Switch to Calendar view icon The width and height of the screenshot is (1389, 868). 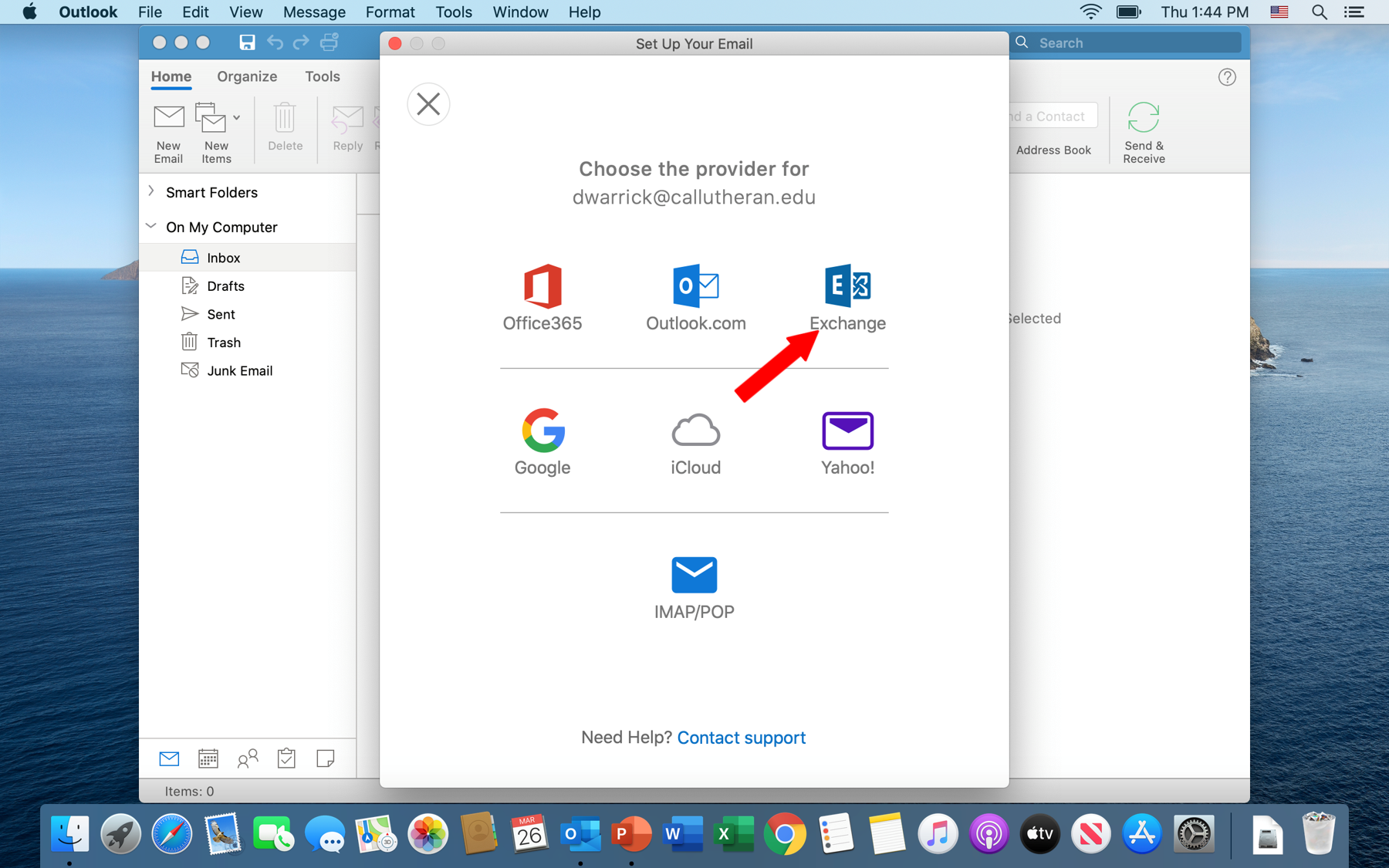(208, 759)
